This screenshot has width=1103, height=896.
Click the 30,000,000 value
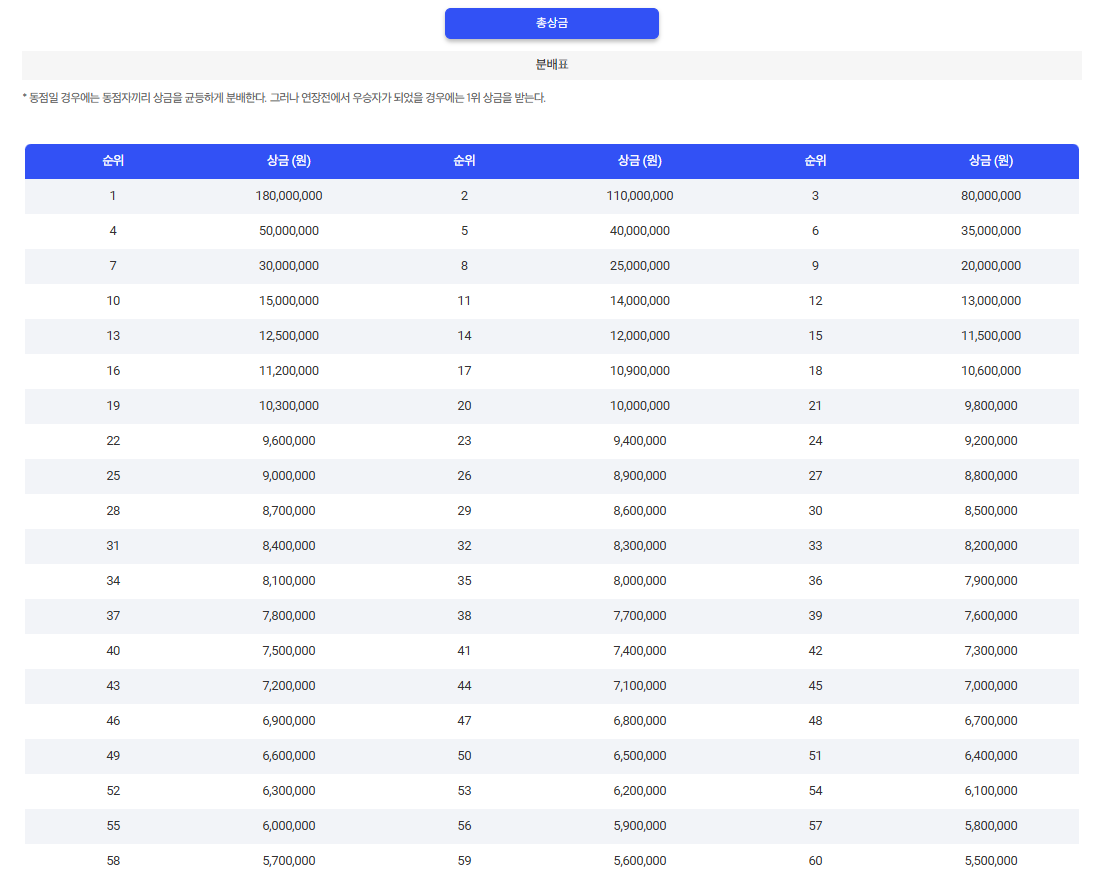[x=288, y=266]
